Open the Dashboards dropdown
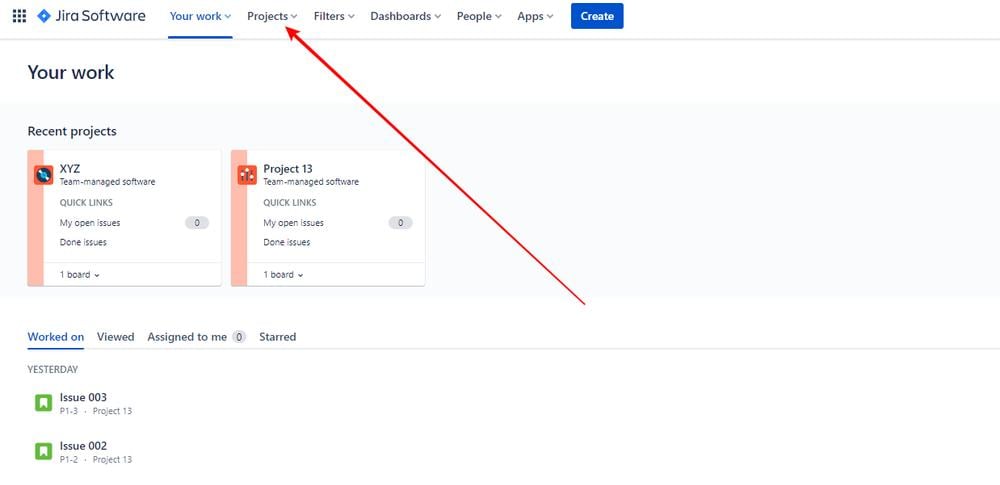The image size is (1000, 485). pyautogui.click(x=406, y=16)
